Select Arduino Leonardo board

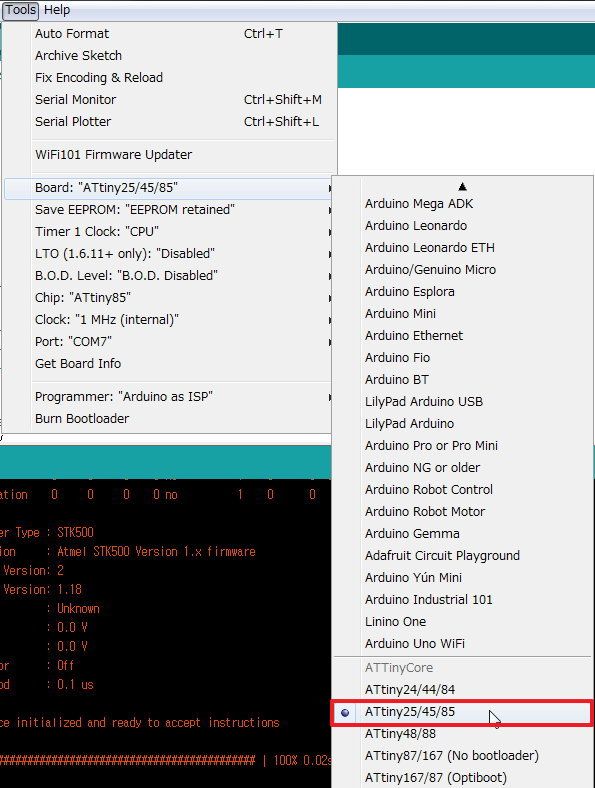[x=463, y=226]
